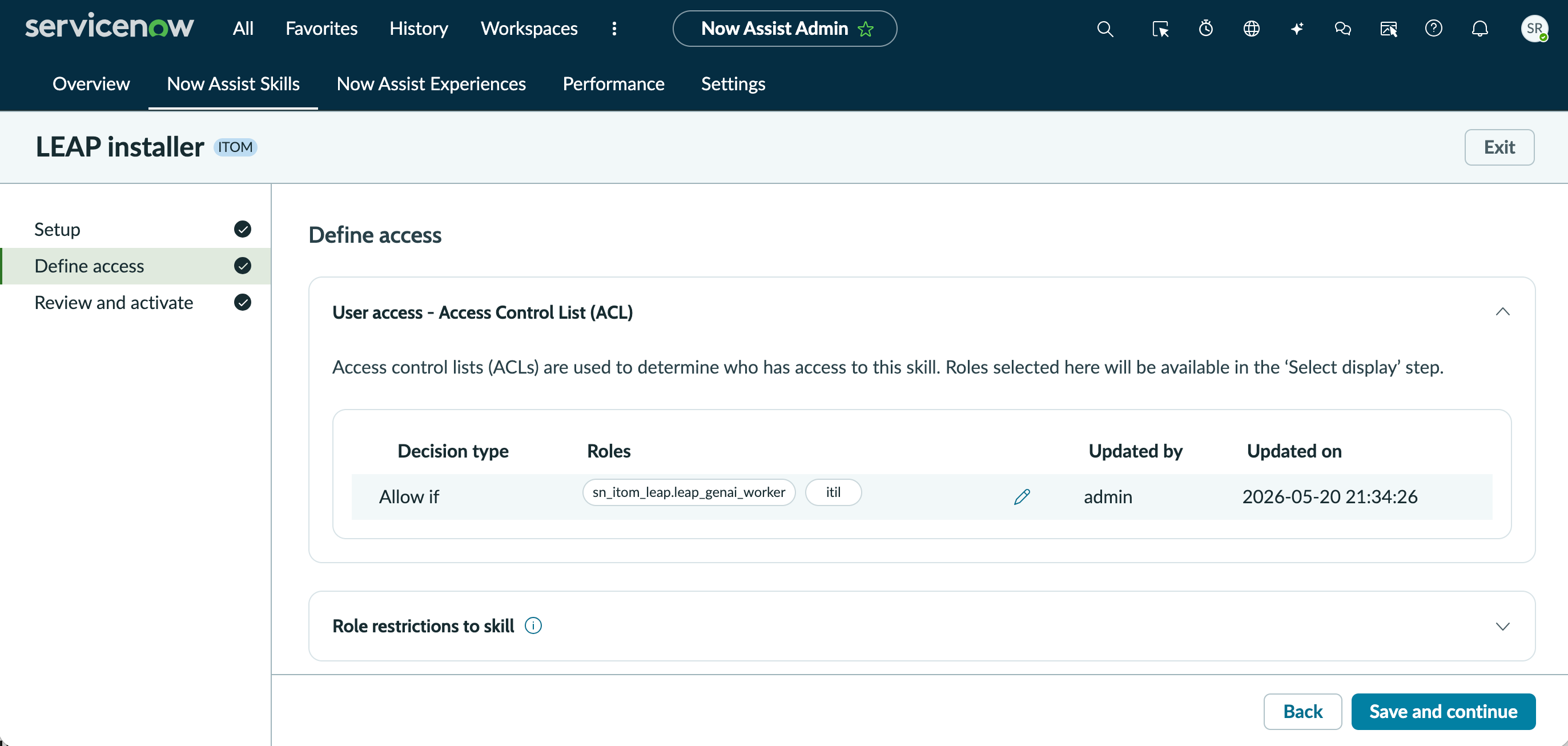This screenshot has height=746, width=1568.
Task: Click the 'Roles' column header
Action: click(x=608, y=451)
